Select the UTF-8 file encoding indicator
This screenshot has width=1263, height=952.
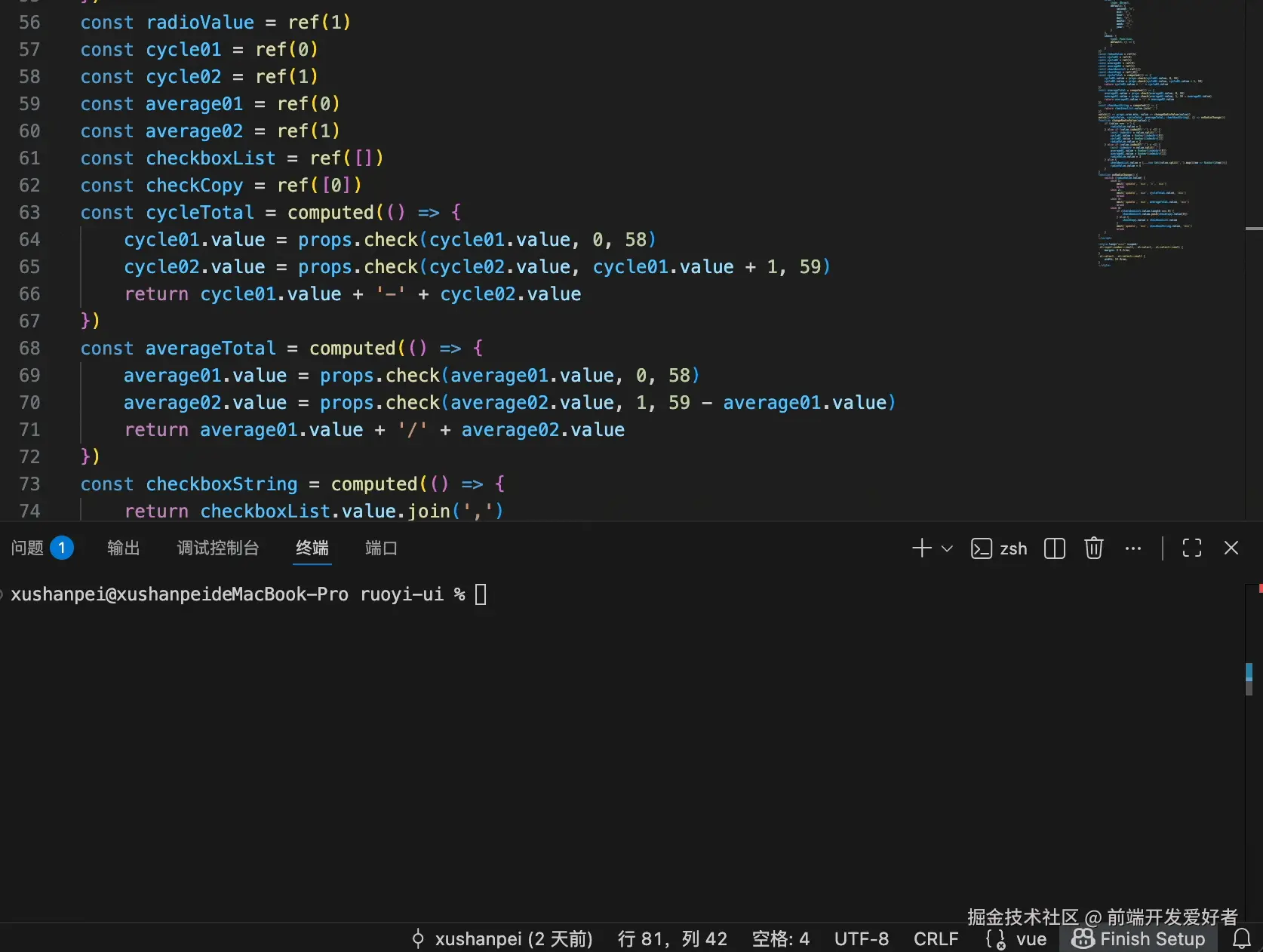click(x=861, y=939)
